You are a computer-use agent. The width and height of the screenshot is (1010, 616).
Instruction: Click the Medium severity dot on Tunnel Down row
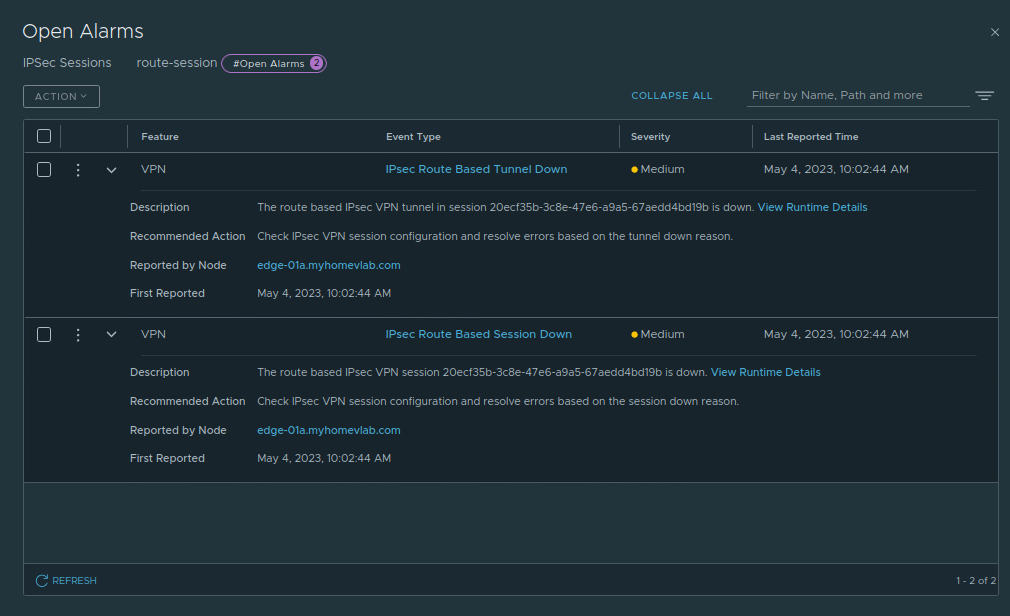[x=634, y=170]
